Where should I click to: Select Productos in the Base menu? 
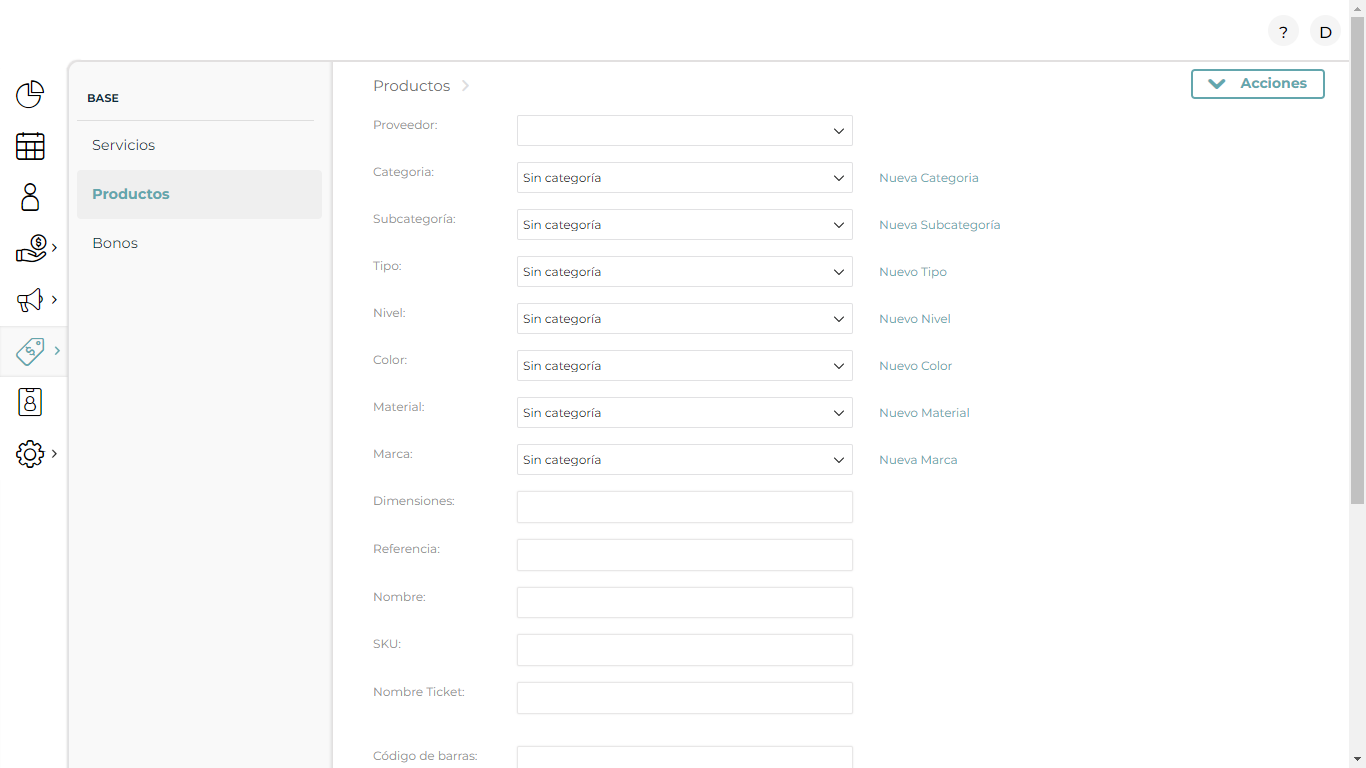199,194
